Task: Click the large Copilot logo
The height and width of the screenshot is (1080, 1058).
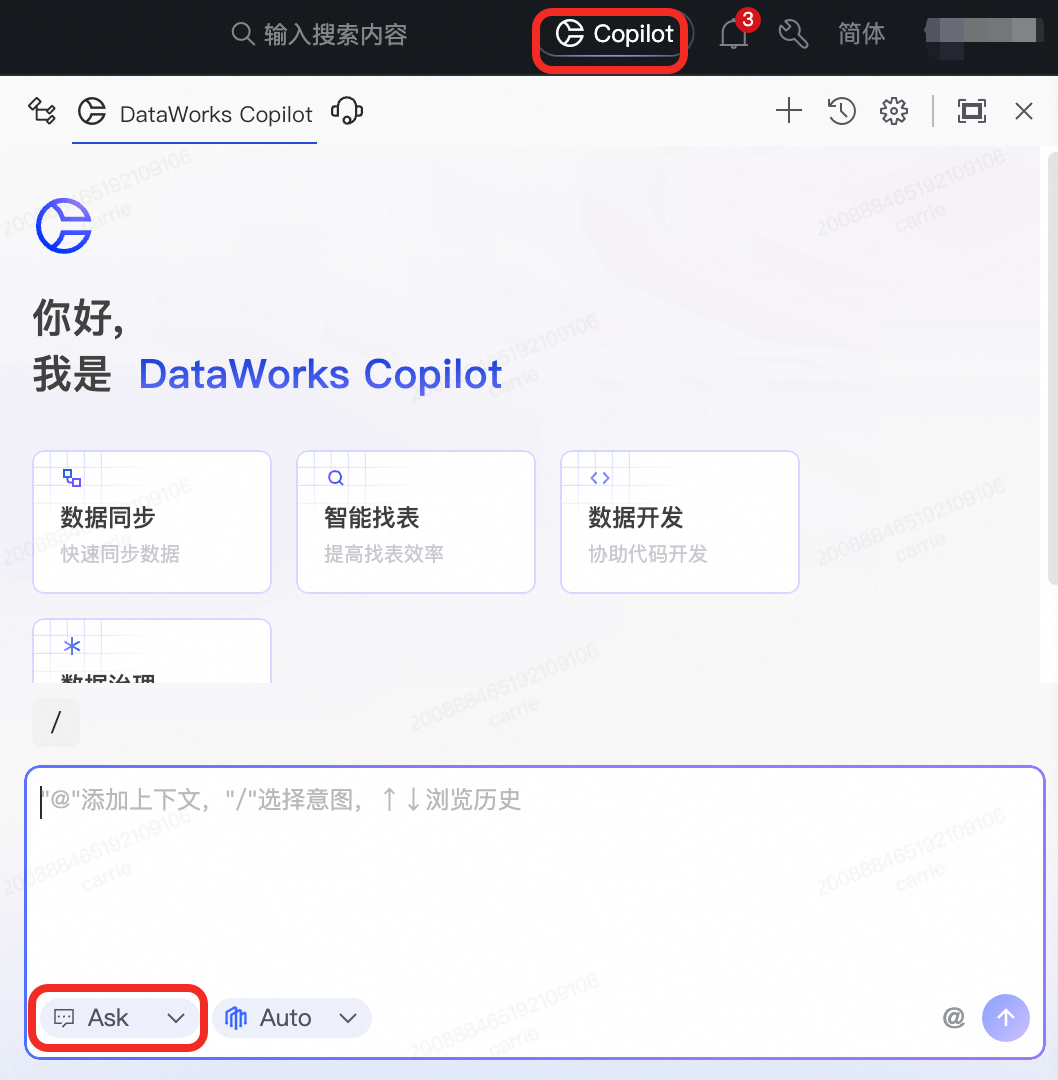Action: click(x=64, y=226)
